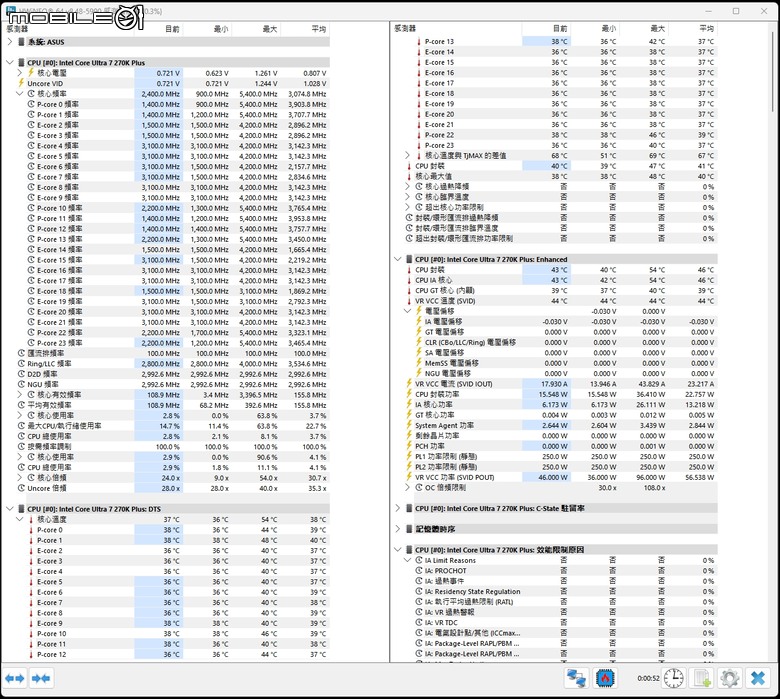Viewport: 780px width, 699px height.
Task: Collapse the 核心頻率 tree
Action: point(19,94)
